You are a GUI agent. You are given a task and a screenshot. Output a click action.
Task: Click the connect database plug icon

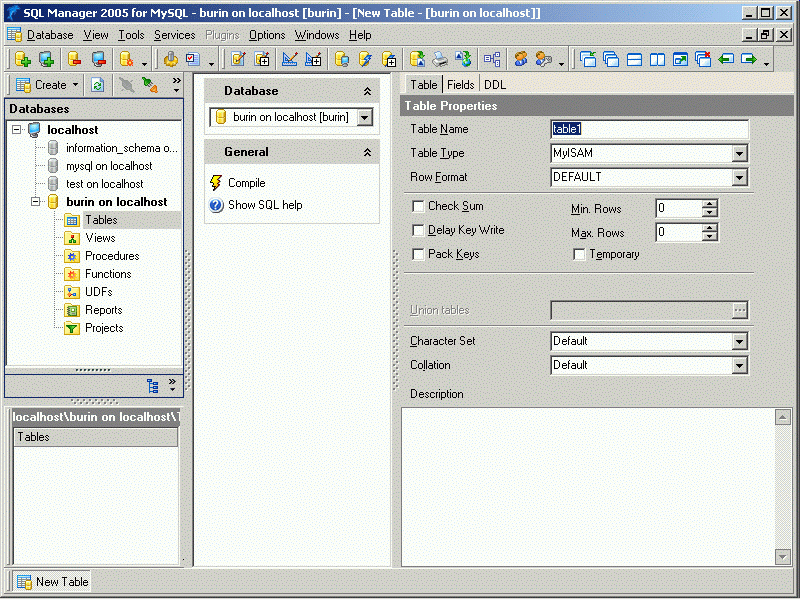(x=149, y=85)
